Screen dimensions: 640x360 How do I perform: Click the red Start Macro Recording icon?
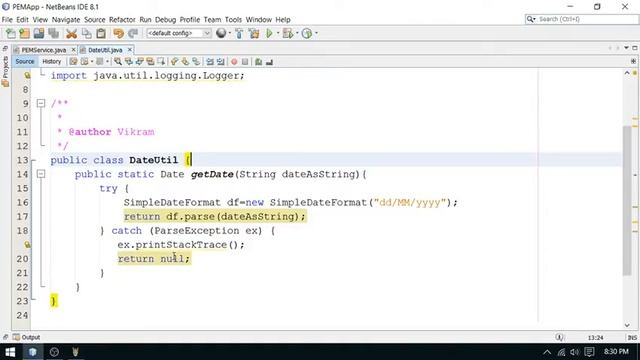tap(234, 62)
